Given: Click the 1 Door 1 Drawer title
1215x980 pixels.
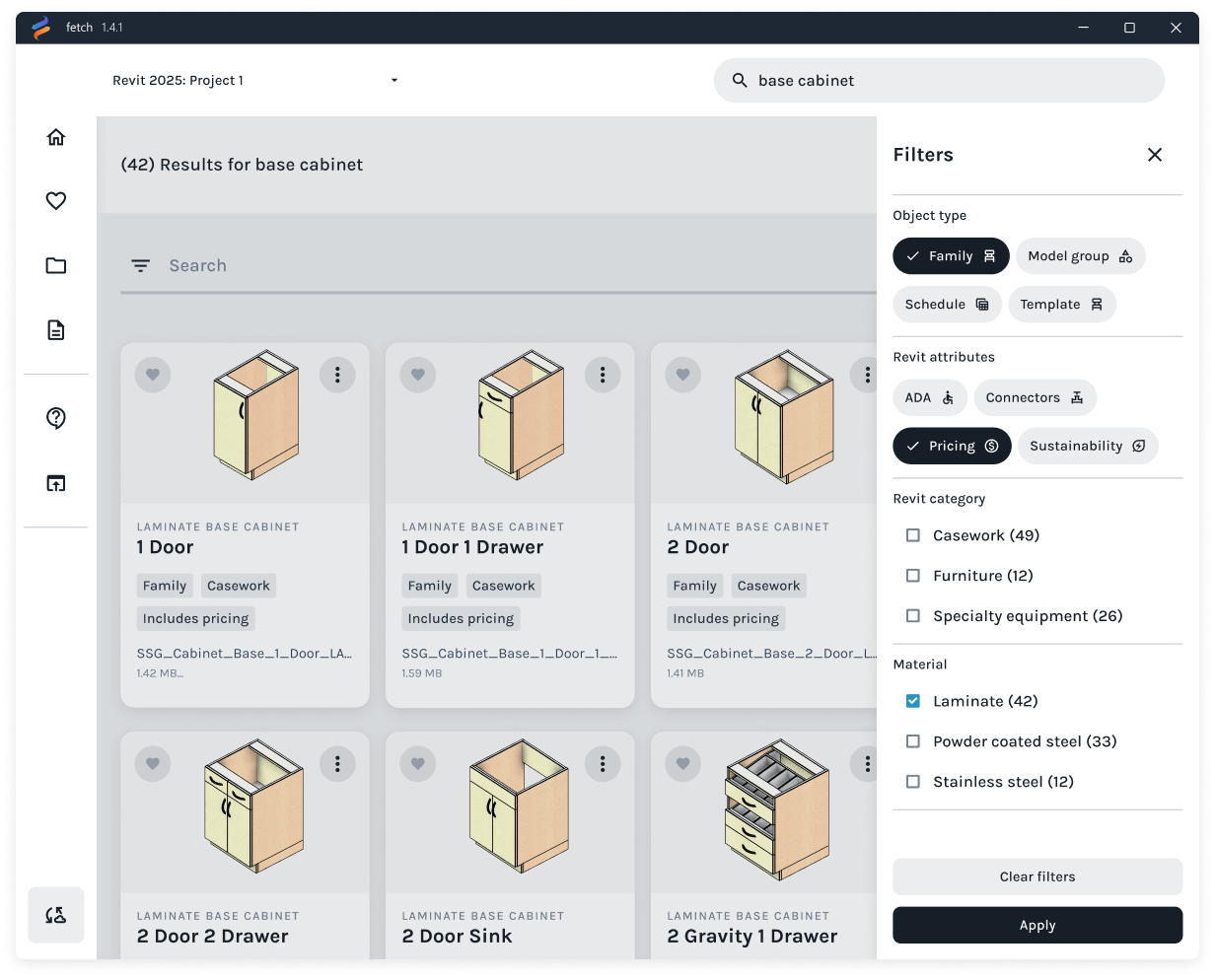Looking at the screenshot, I should click(x=472, y=547).
